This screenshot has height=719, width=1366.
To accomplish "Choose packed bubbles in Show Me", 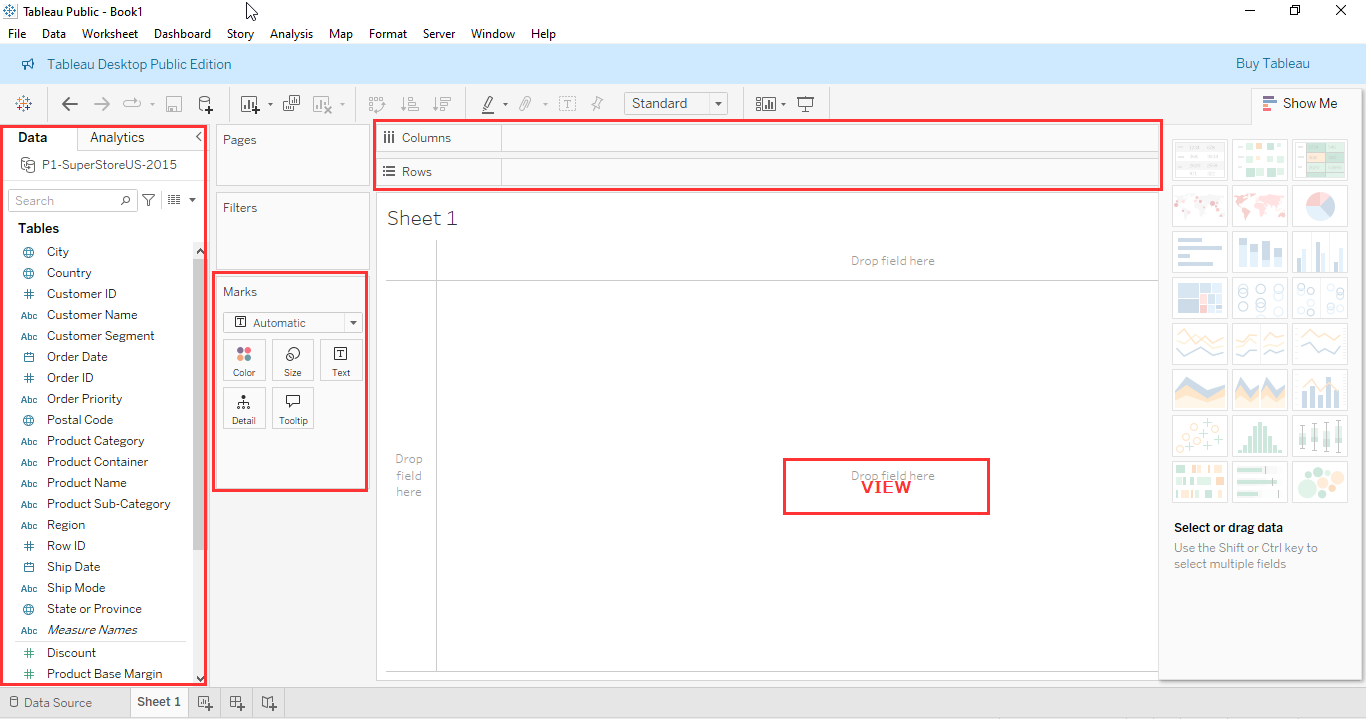I will [1319, 482].
